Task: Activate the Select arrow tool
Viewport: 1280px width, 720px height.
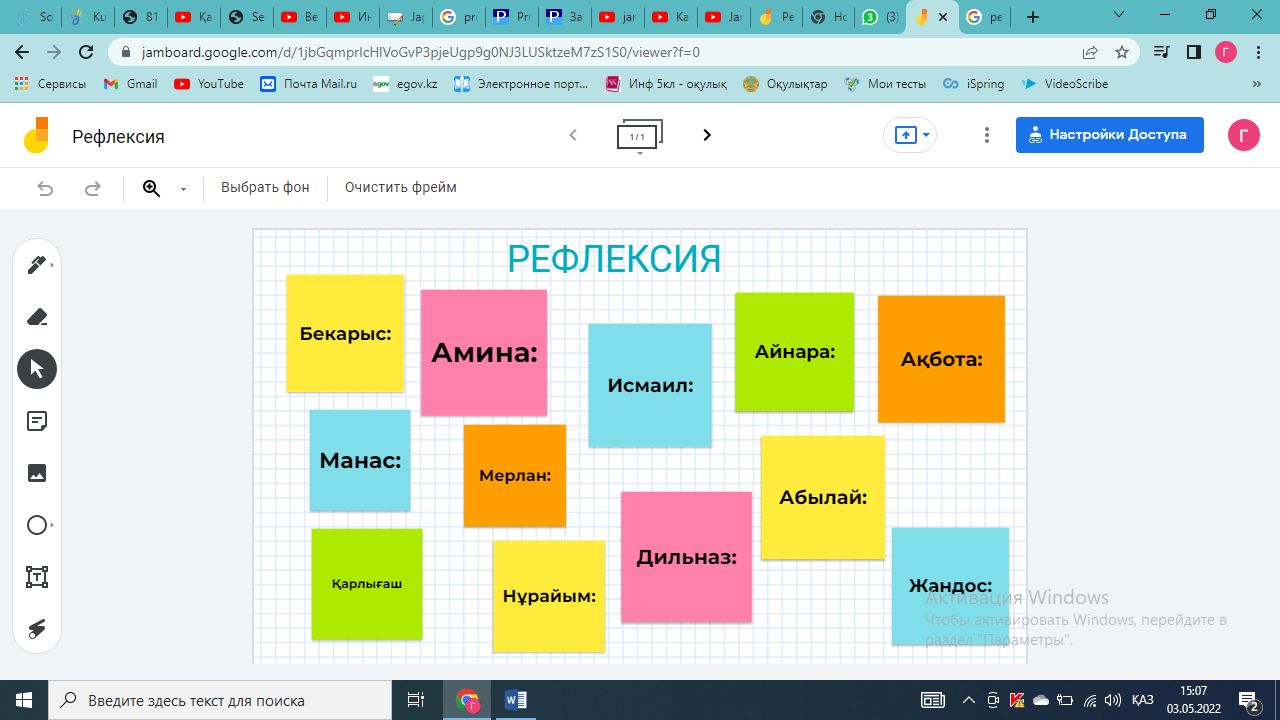Action: pyautogui.click(x=37, y=369)
